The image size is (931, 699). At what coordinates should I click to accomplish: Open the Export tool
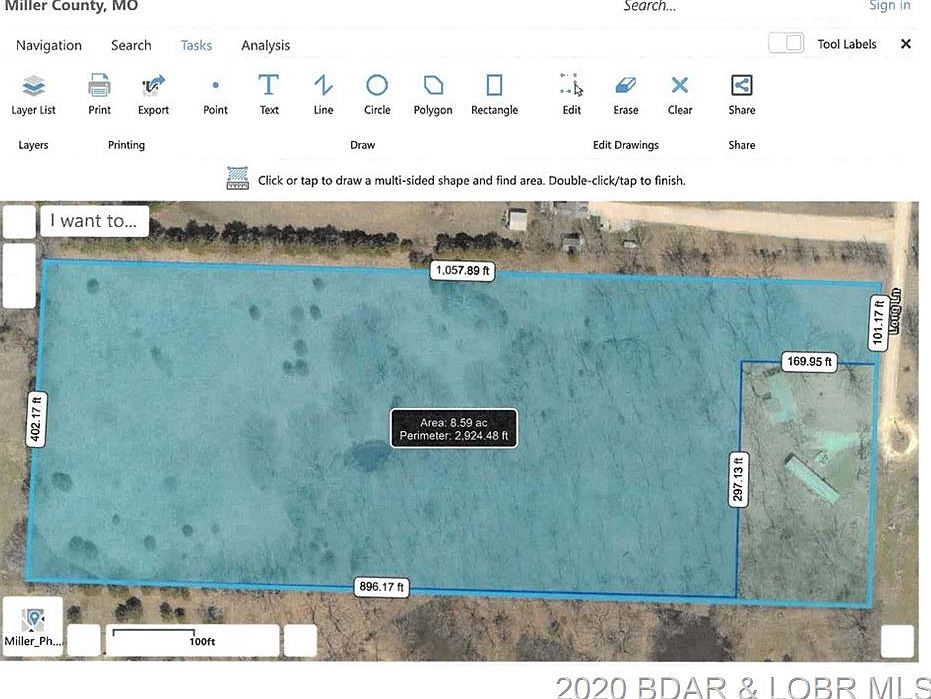pos(153,94)
